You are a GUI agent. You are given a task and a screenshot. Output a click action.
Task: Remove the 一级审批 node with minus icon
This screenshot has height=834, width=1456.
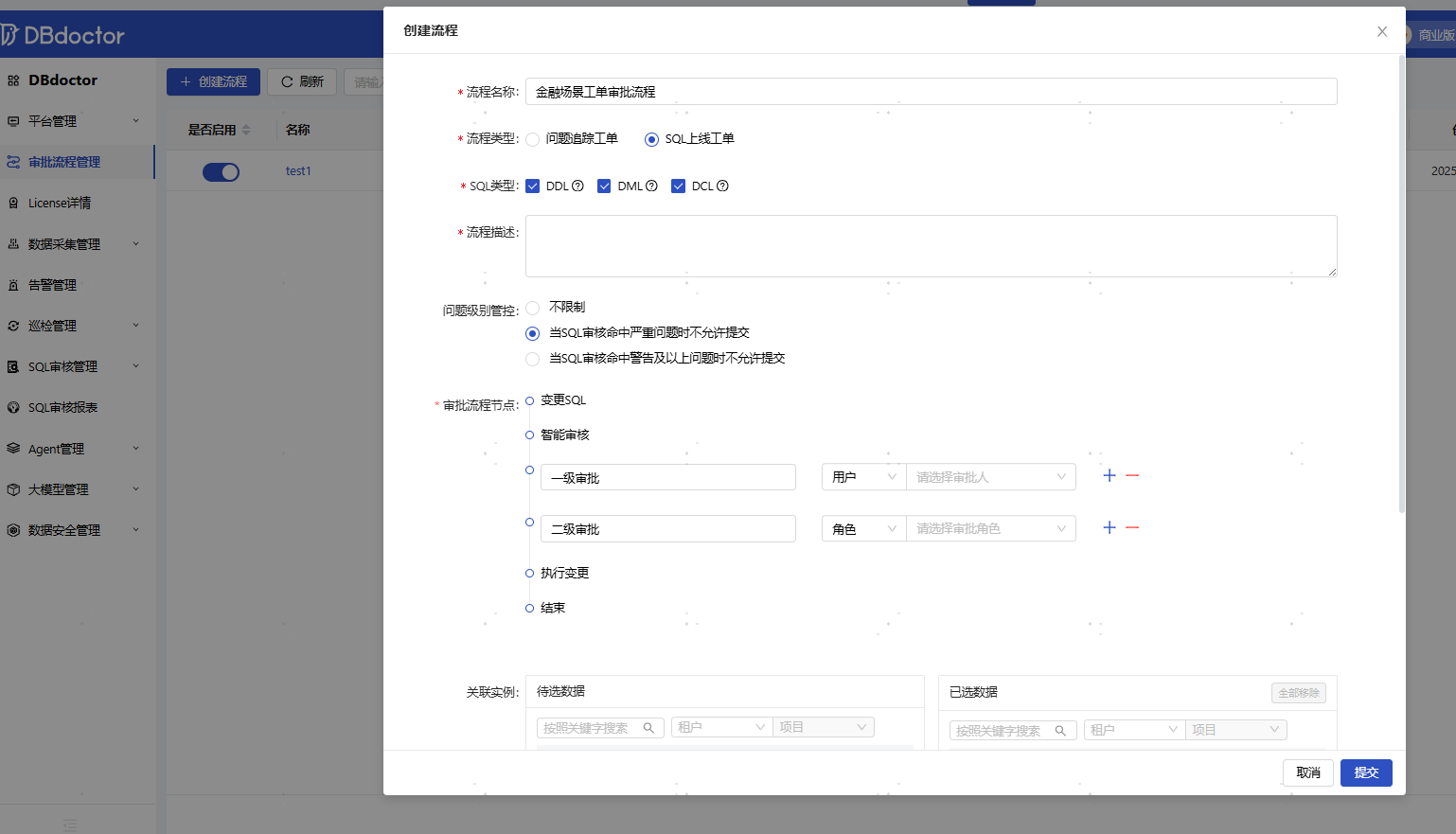1132,476
